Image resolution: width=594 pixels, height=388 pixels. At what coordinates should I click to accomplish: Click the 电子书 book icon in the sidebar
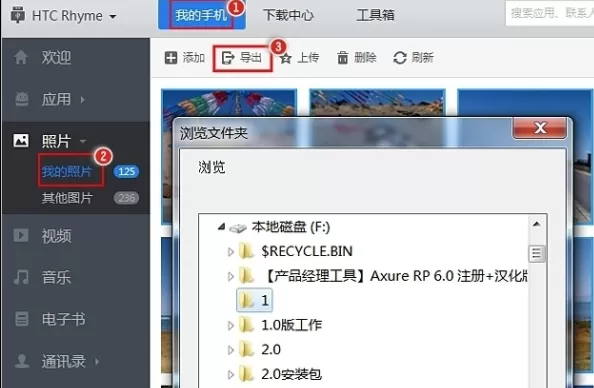(22, 319)
